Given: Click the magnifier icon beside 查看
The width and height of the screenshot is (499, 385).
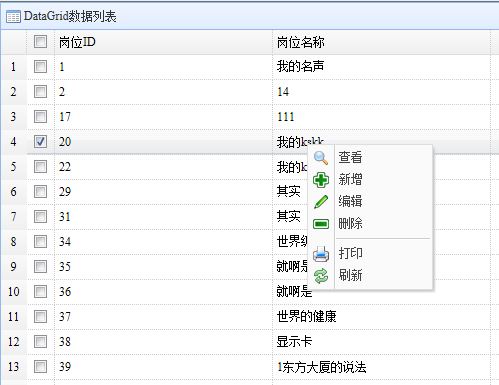Looking at the screenshot, I should tap(321, 158).
